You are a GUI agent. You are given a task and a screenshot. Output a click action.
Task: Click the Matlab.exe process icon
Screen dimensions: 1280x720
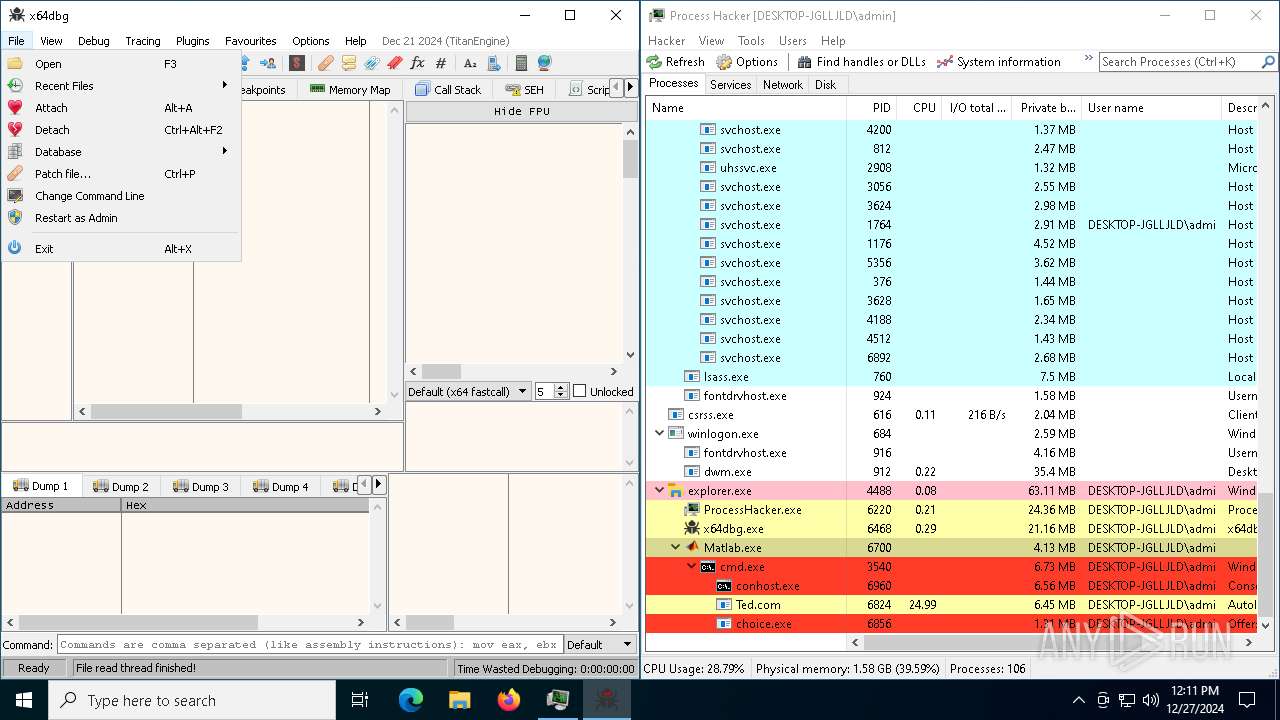pyautogui.click(x=692, y=548)
